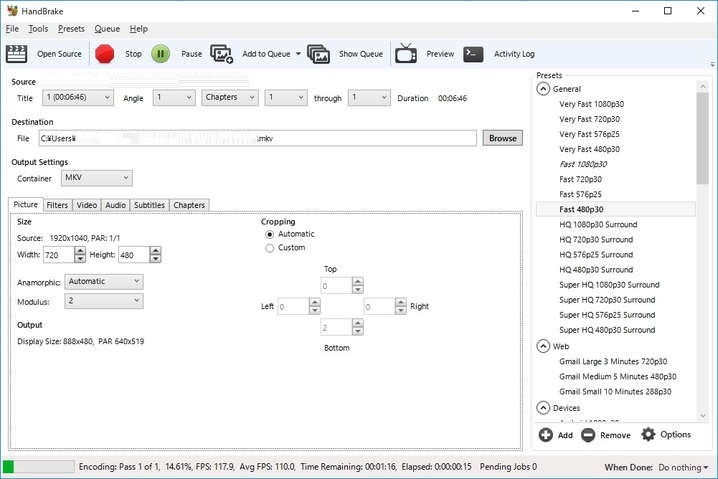Click the Browse button

(502, 138)
